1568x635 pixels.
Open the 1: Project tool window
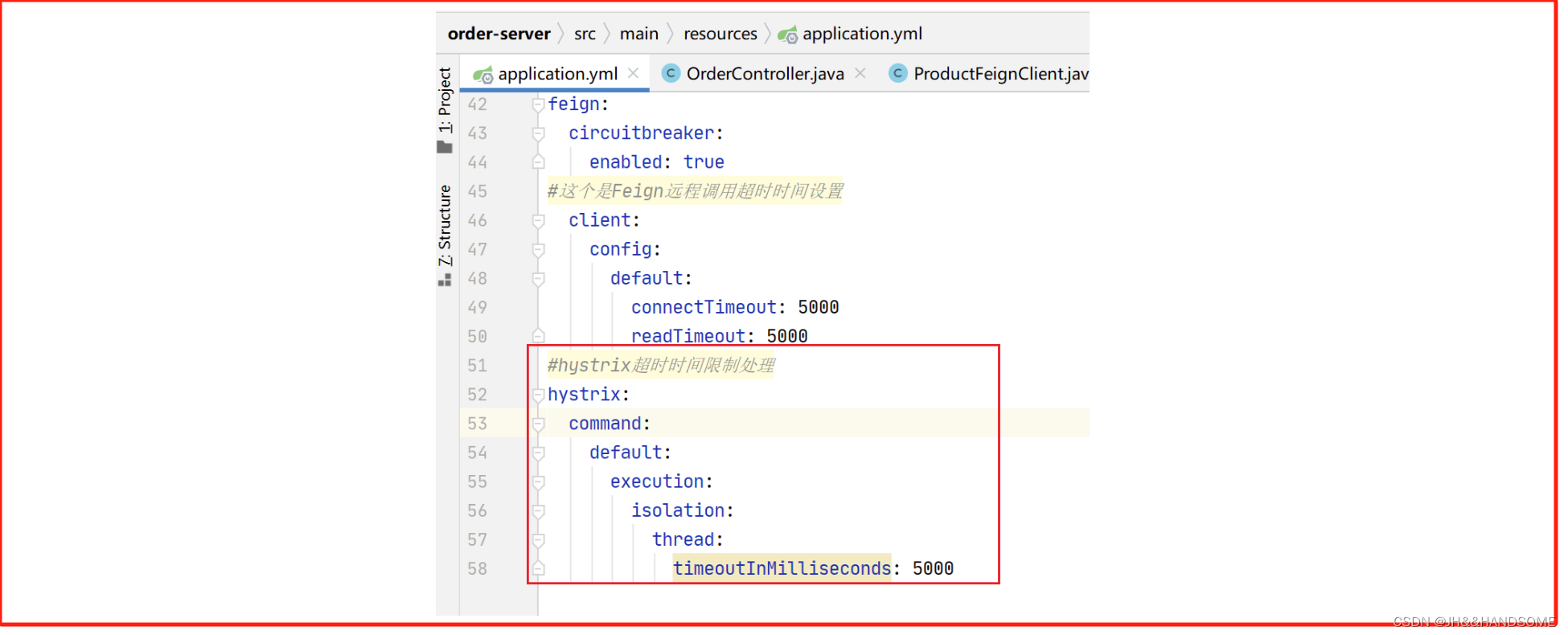point(445,100)
